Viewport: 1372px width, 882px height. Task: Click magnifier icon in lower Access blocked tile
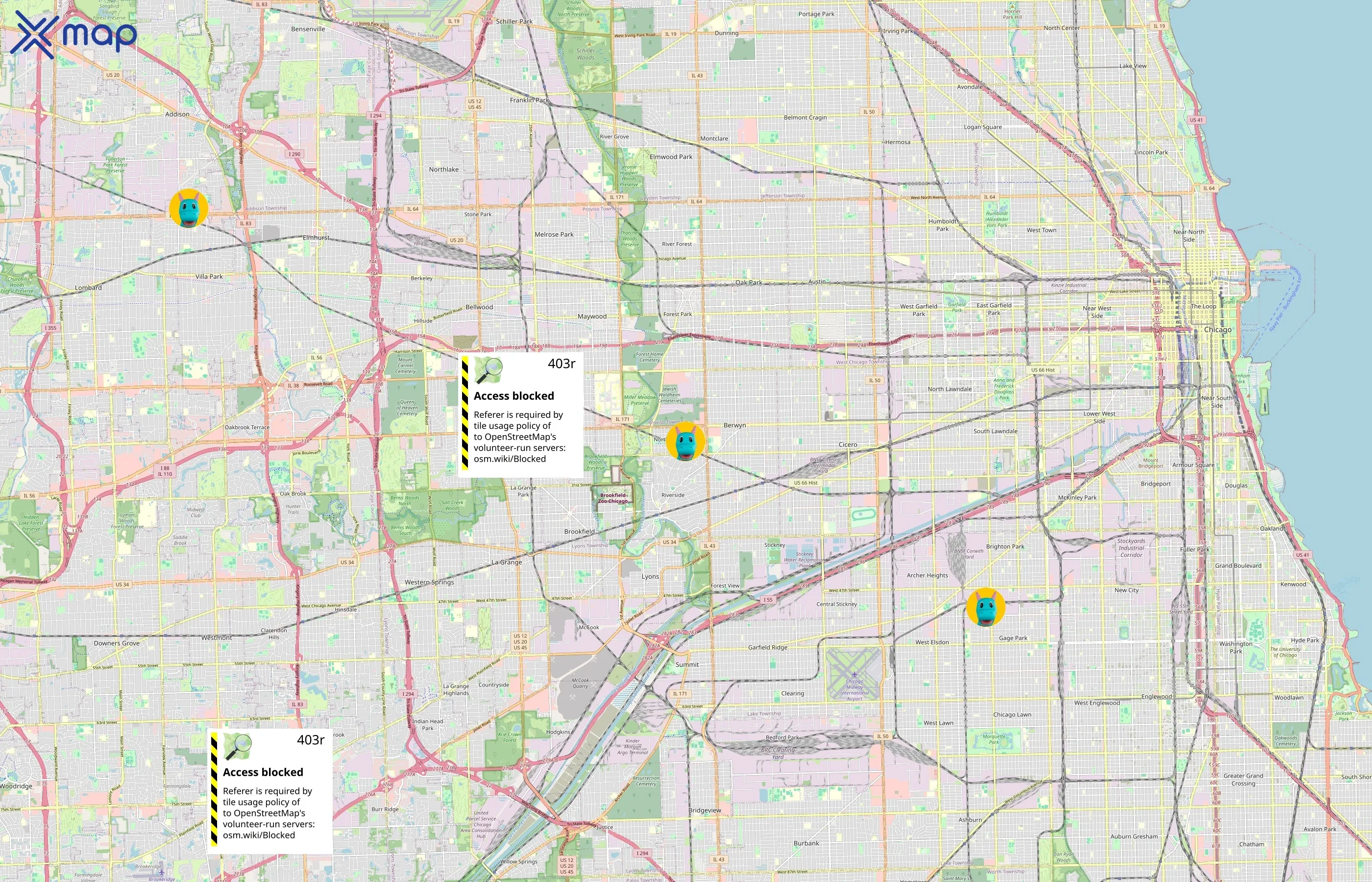238,747
